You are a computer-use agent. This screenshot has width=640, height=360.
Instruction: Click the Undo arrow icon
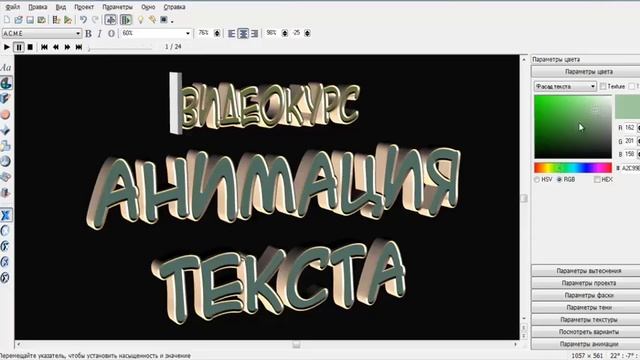tap(83, 20)
